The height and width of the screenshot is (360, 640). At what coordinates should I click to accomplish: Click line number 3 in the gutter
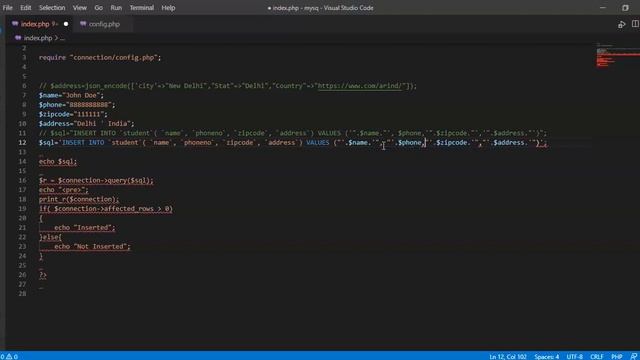[24, 58]
